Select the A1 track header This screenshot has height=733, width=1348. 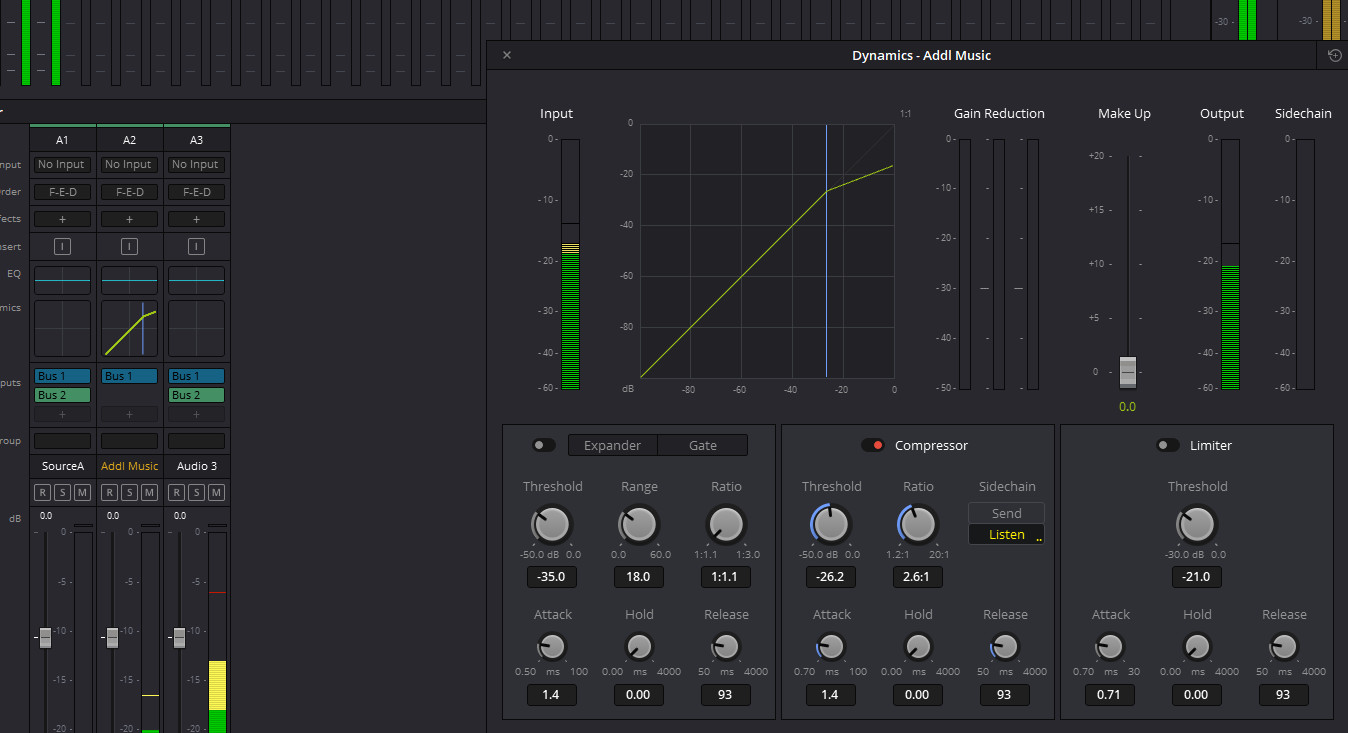click(62, 139)
